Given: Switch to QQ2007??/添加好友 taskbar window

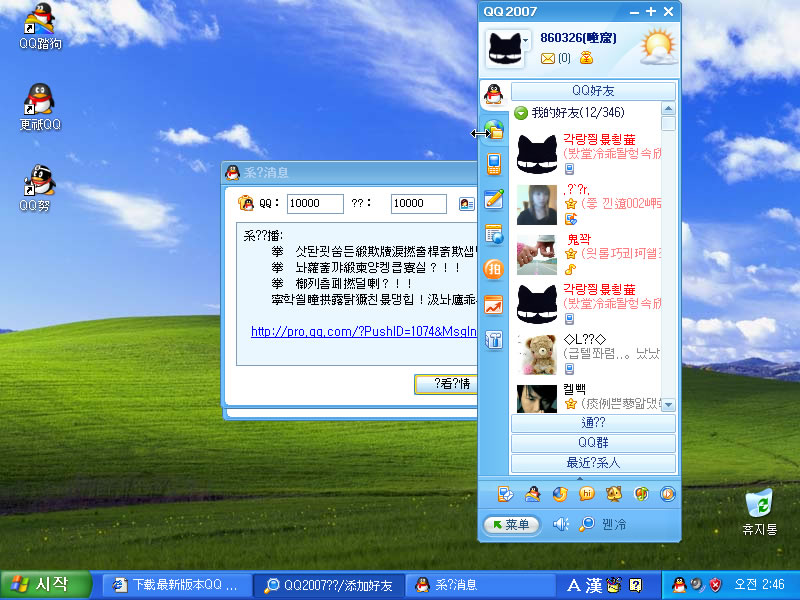Looking at the screenshot, I should point(329,585).
